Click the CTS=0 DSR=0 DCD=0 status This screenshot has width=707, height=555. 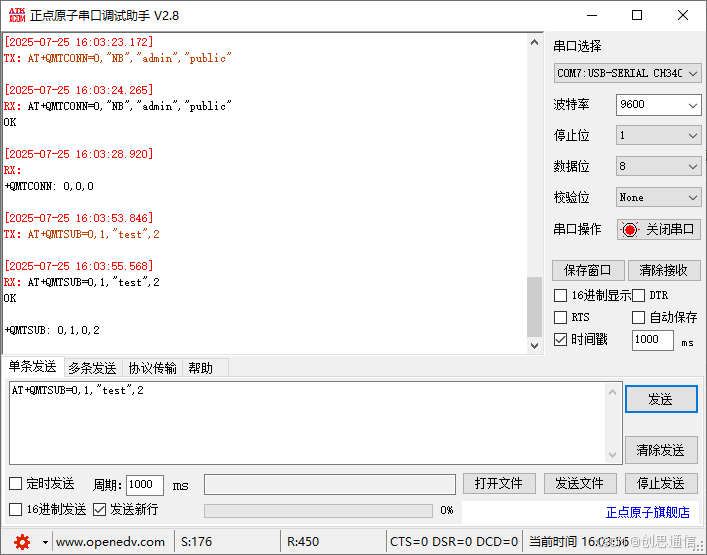click(454, 542)
